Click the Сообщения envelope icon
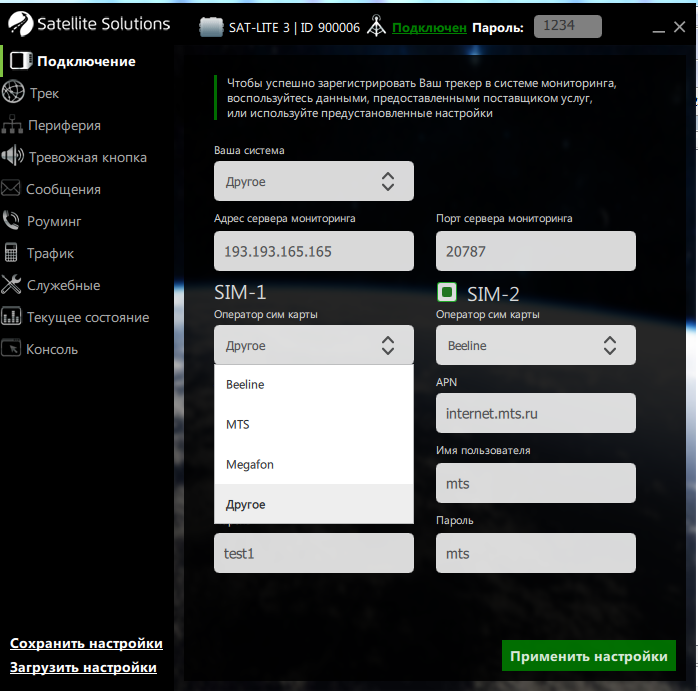 [x=11, y=189]
